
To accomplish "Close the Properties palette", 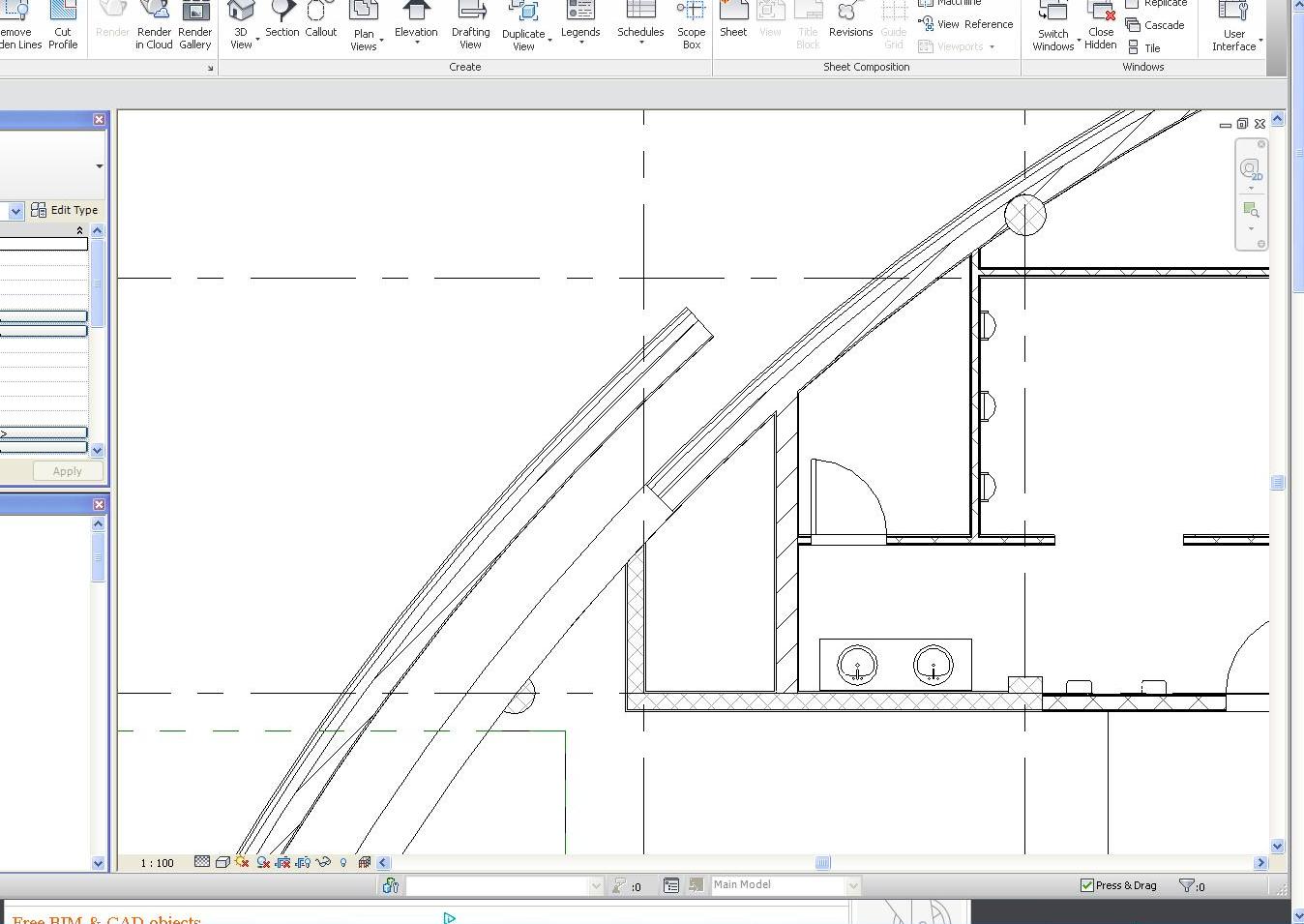I will pyautogui.click(x=99, y=119).
